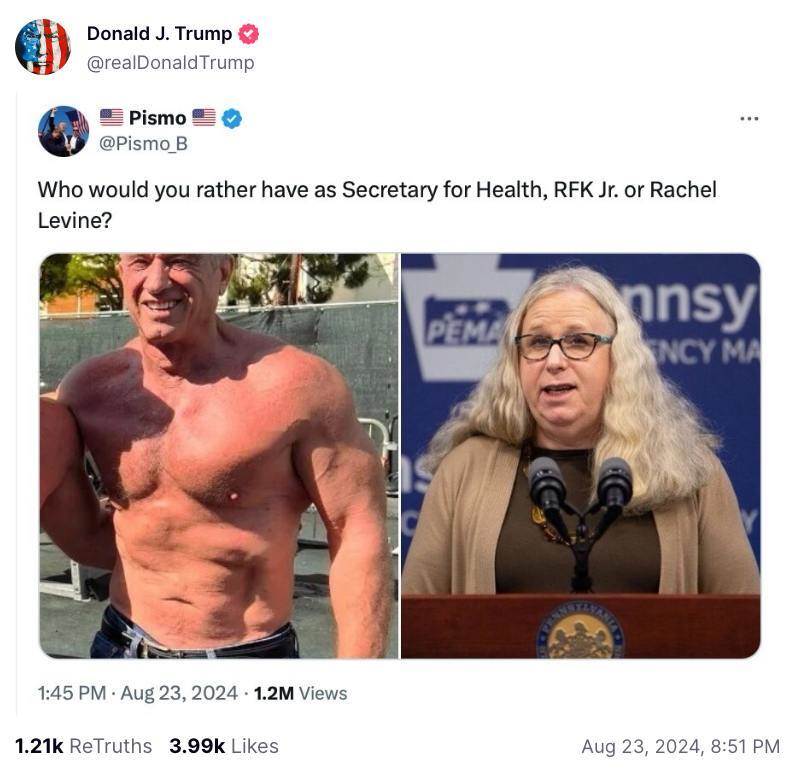This screenshot has height=780, width=796.
Task: Show the 1.21k ReTruths list
Action: (84, 746)
